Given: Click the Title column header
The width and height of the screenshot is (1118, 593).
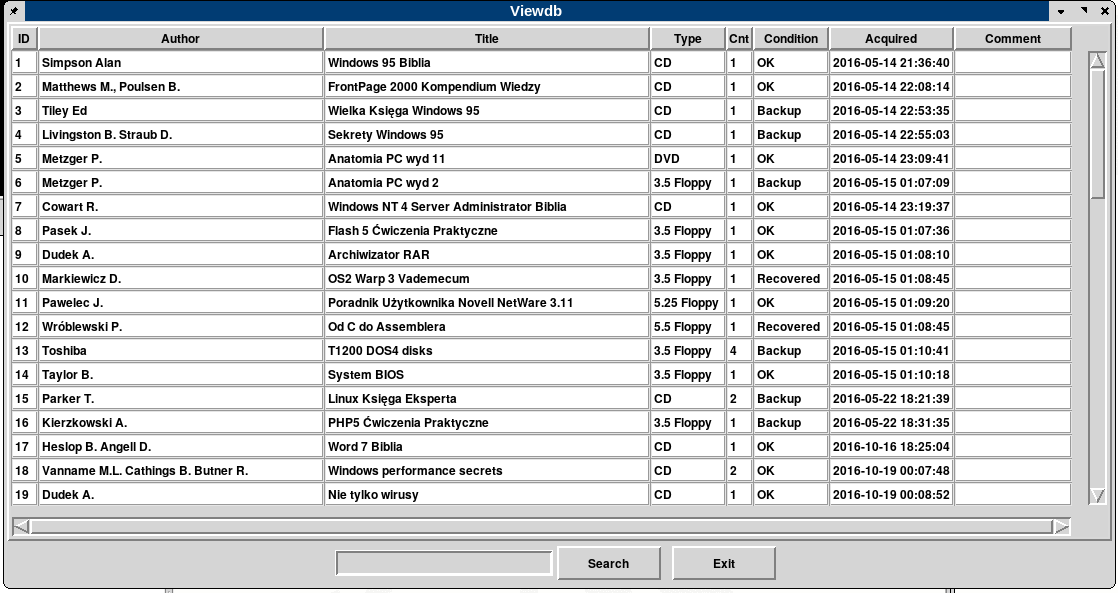Looking at the screenshot, I should 486,39.
